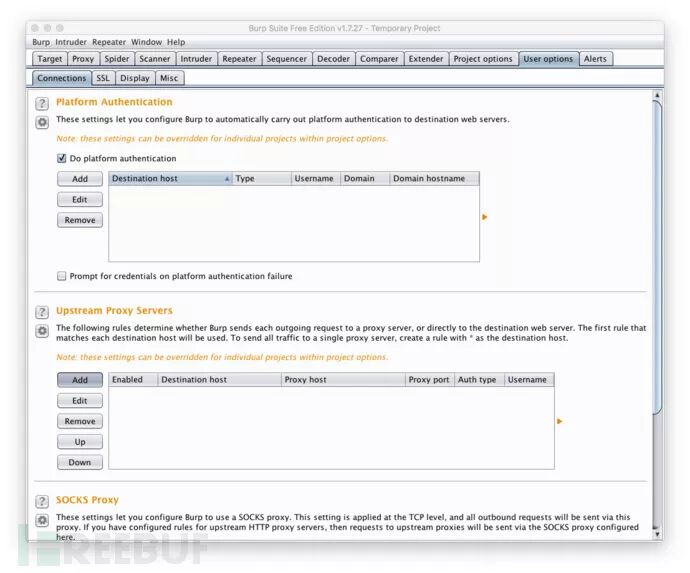The height and width of the screenshot is (573, 690).
Task: Edit the upstream proxy server rule
Action: [80, 400]
